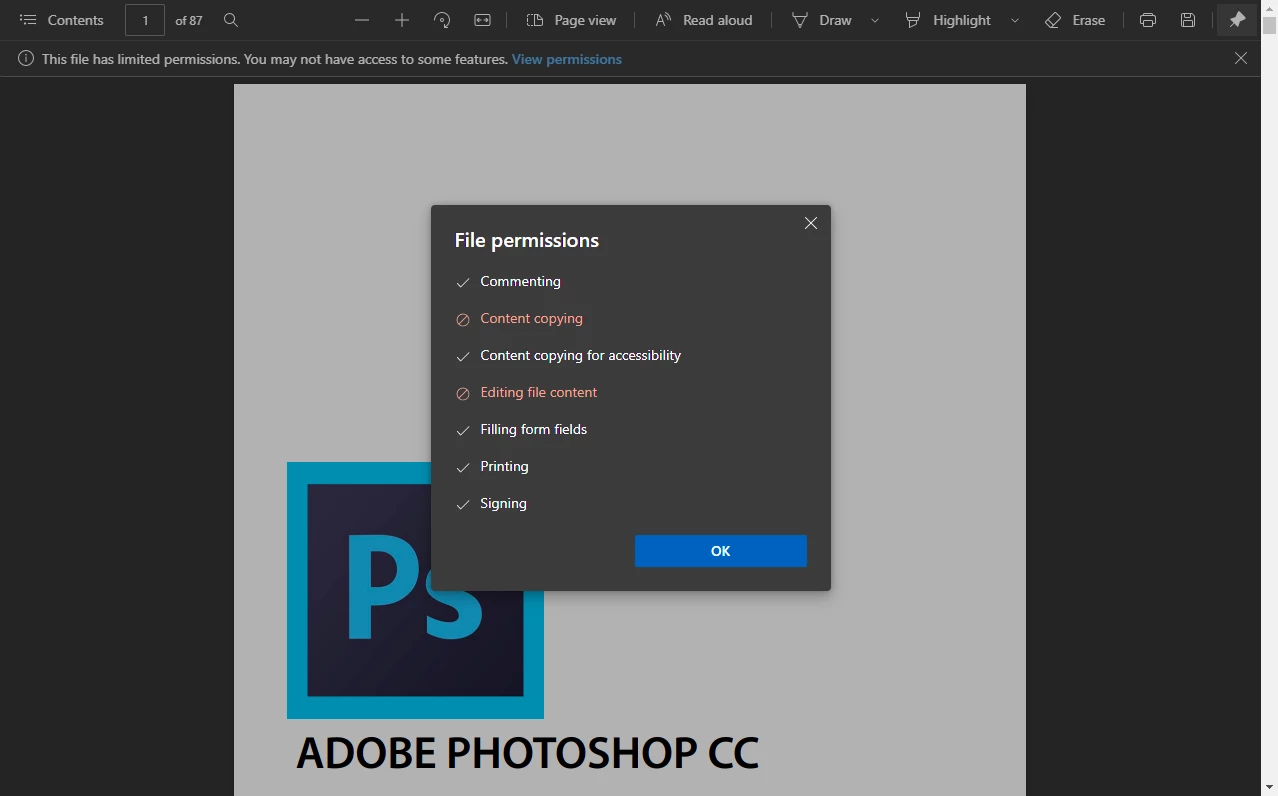
Task: Dismiss the limited permissions notification bar
Action: coord(1241,58)
